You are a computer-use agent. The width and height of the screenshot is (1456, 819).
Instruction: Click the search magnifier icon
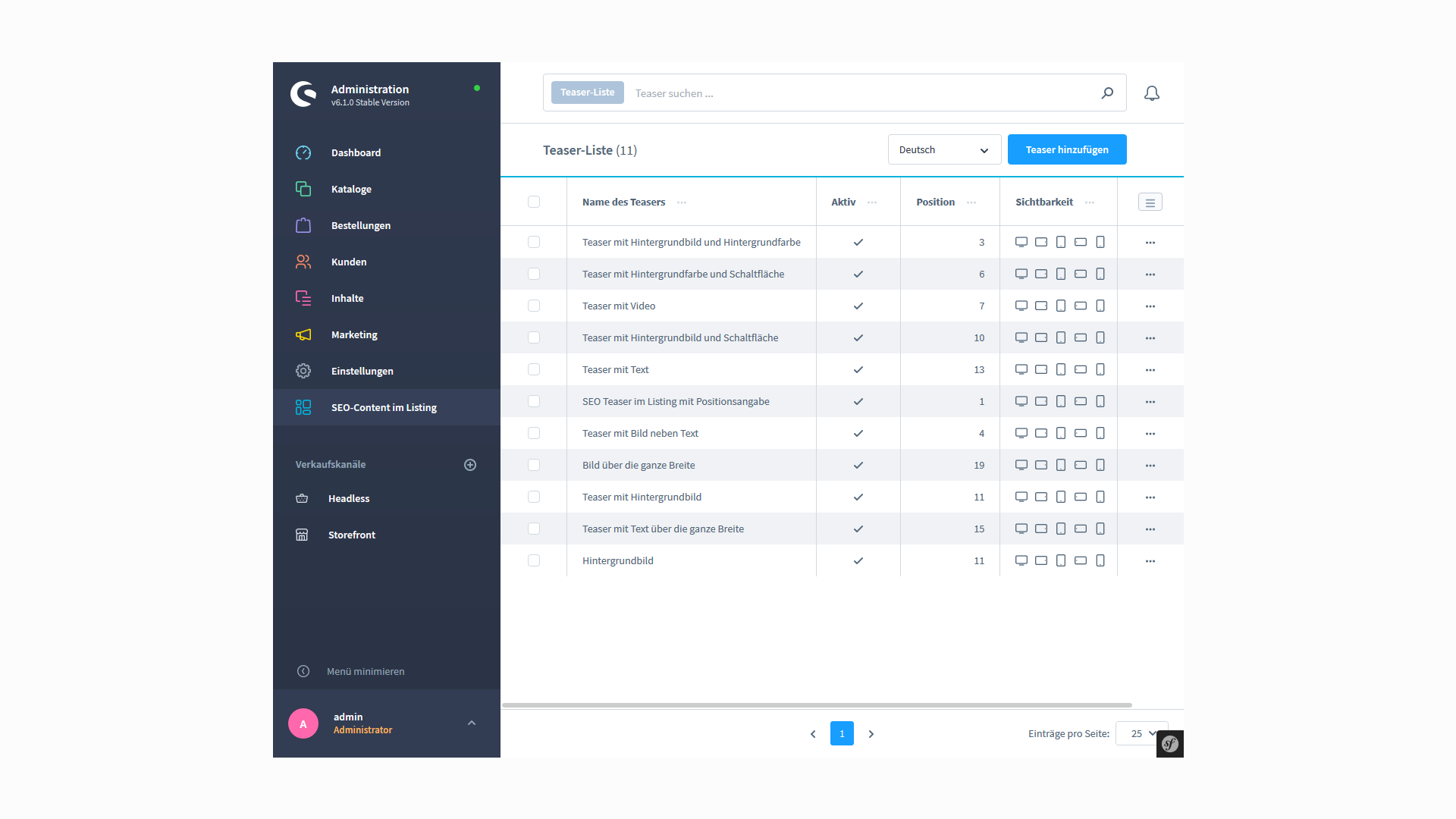click(1107, 93)
